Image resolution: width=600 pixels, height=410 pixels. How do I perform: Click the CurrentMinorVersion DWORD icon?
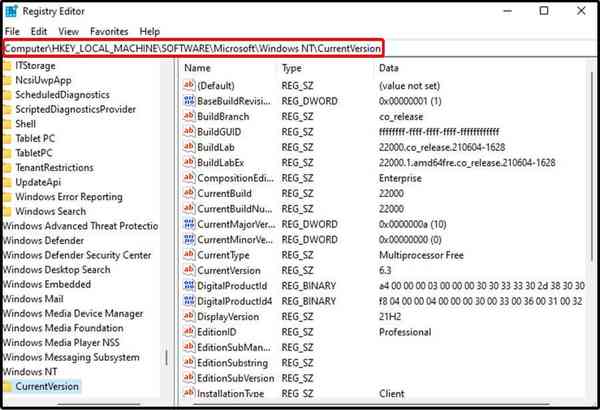[189, 239]
